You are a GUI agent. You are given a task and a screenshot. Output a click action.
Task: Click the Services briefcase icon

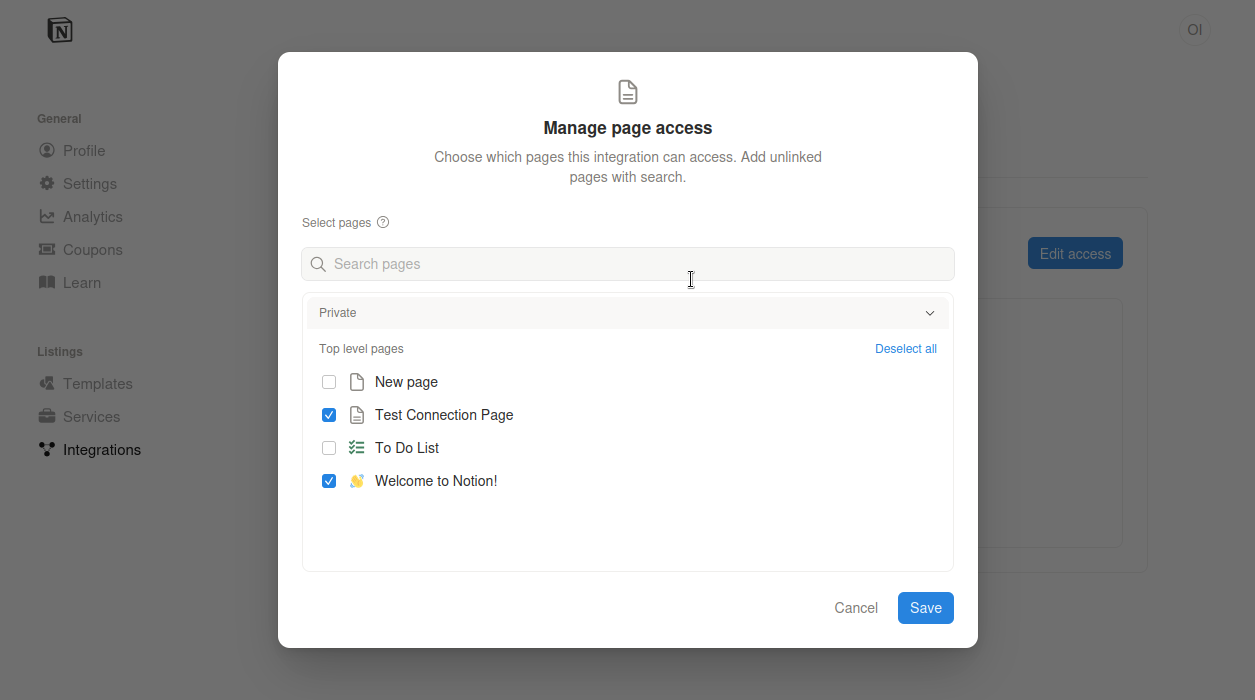click(x=46, y=416)
